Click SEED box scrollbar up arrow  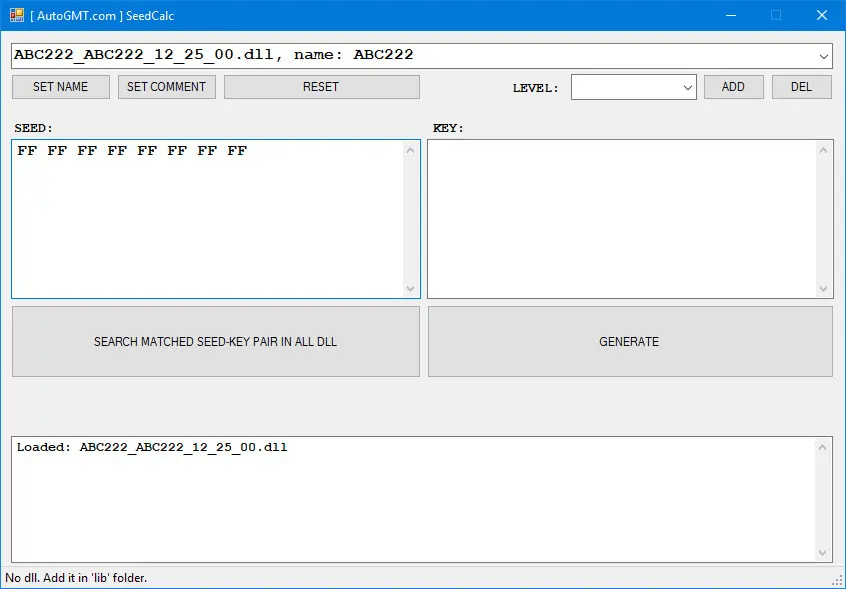[x=411, y=150]
